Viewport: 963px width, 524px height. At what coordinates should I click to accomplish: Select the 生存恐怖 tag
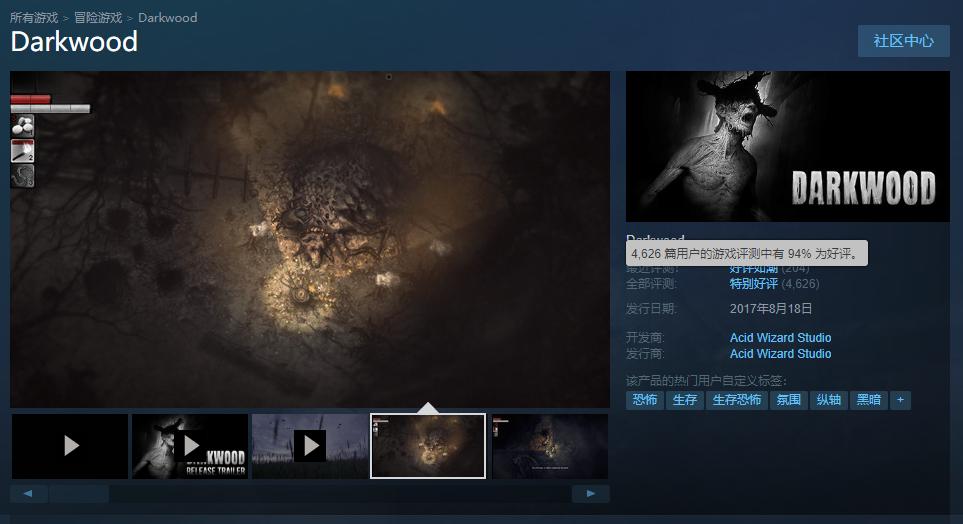click(x=736, y=400)
